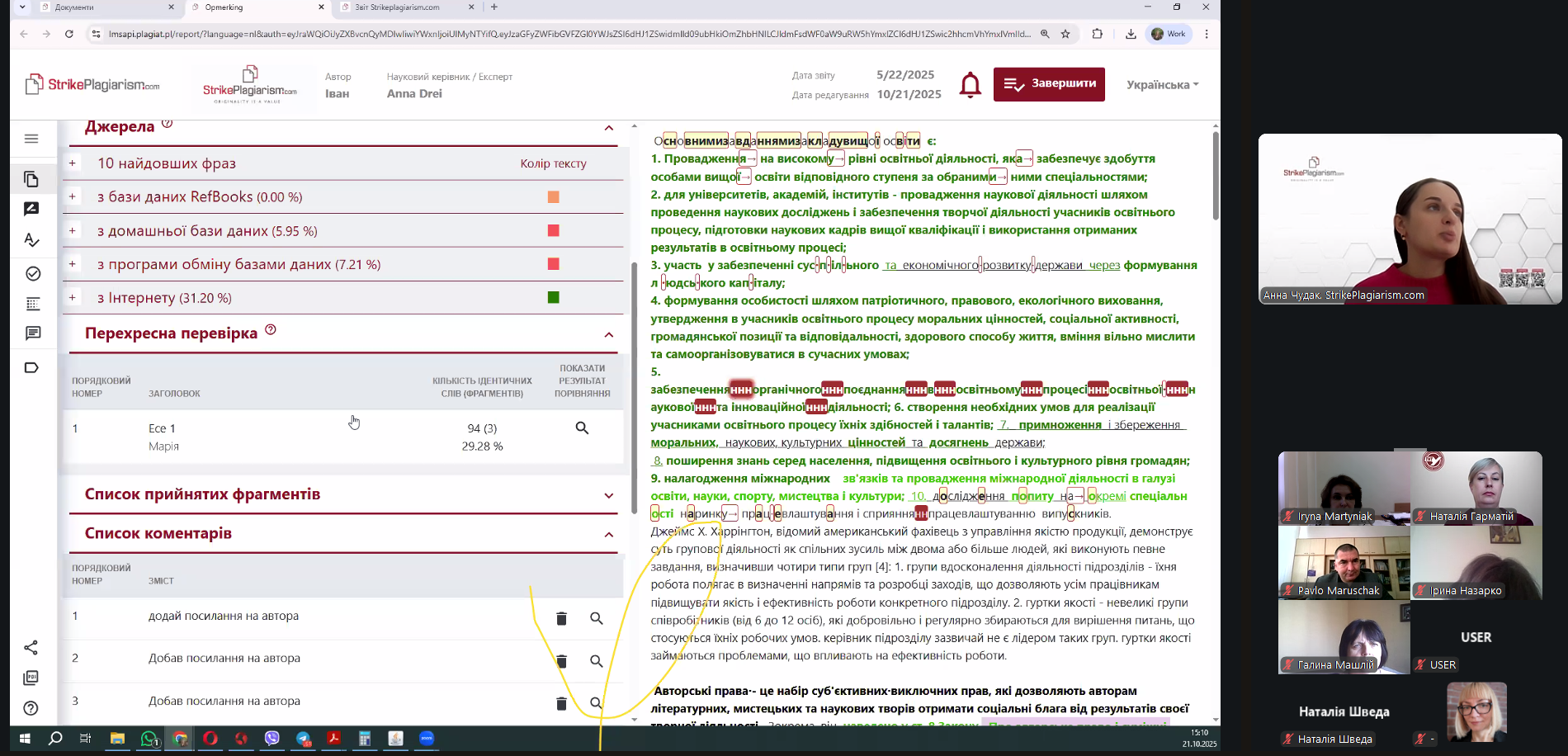Screen dimensions: 1568x756
Task: Open the sidebar help question mark icon
Action: pyautogui.click(x=31, y=708)
